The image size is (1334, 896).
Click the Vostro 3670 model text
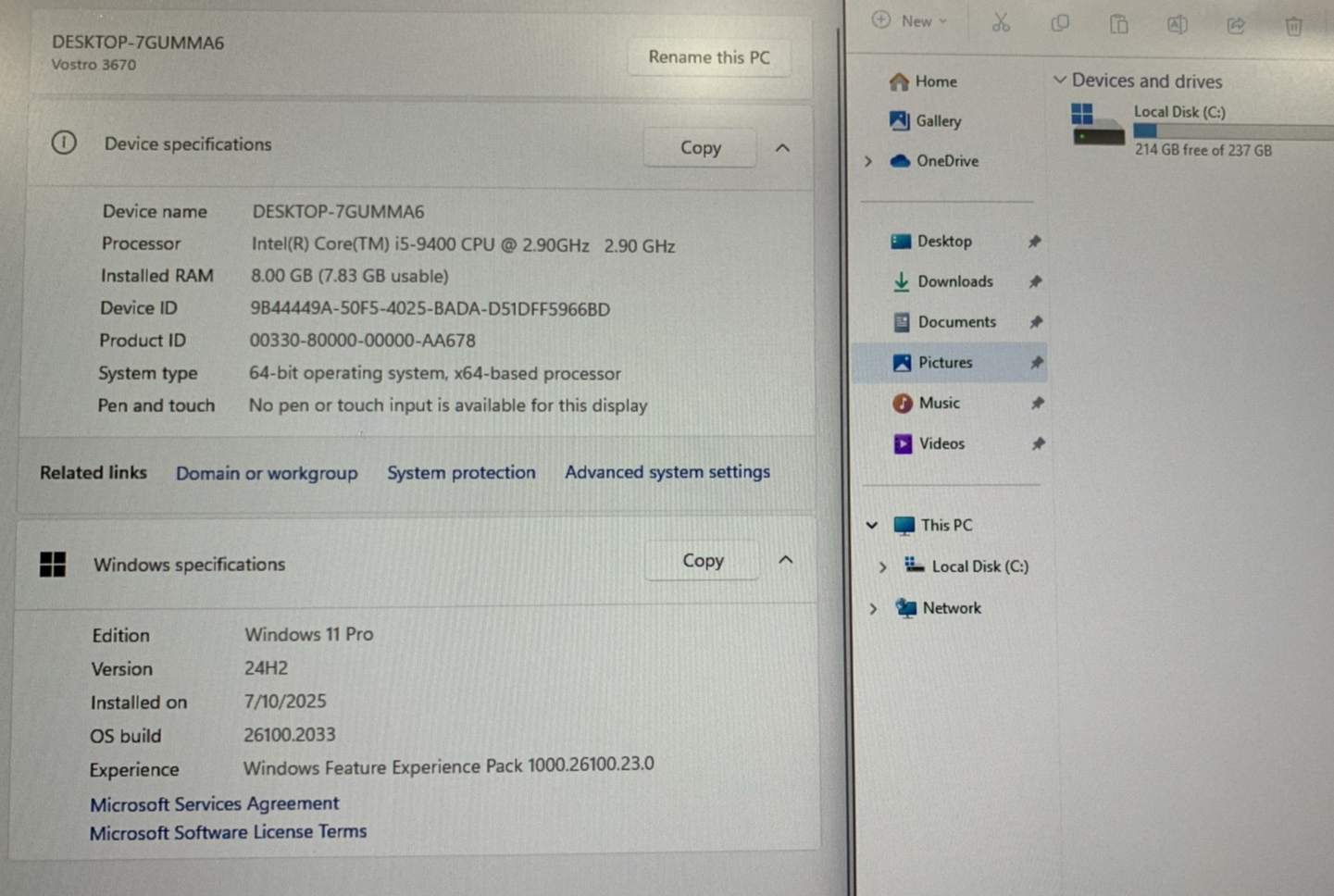(x=94, y=65)
